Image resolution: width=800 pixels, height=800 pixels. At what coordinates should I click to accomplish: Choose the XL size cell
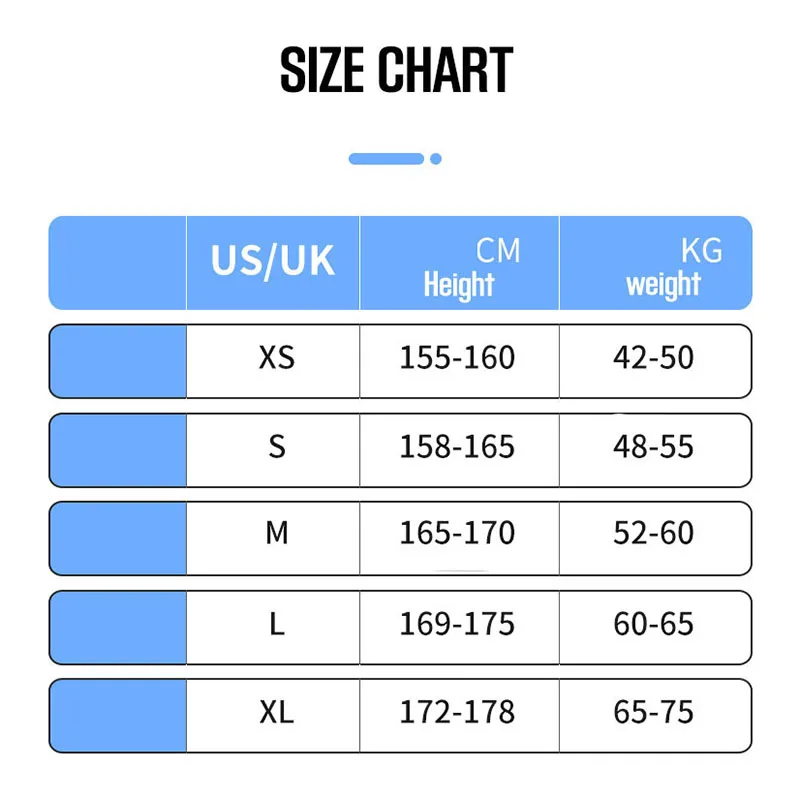tap(277, 713)
